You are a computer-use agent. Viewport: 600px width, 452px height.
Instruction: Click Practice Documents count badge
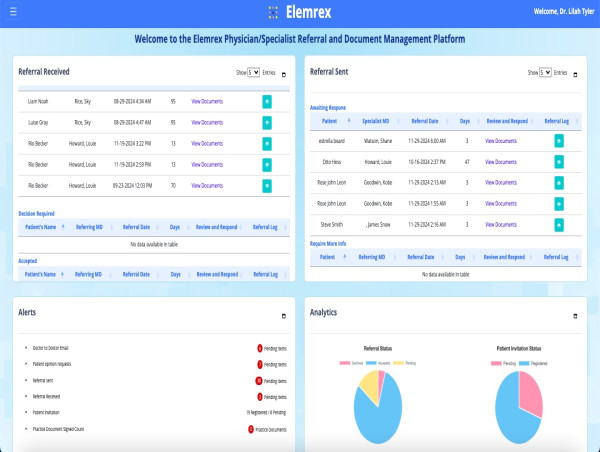251,429
